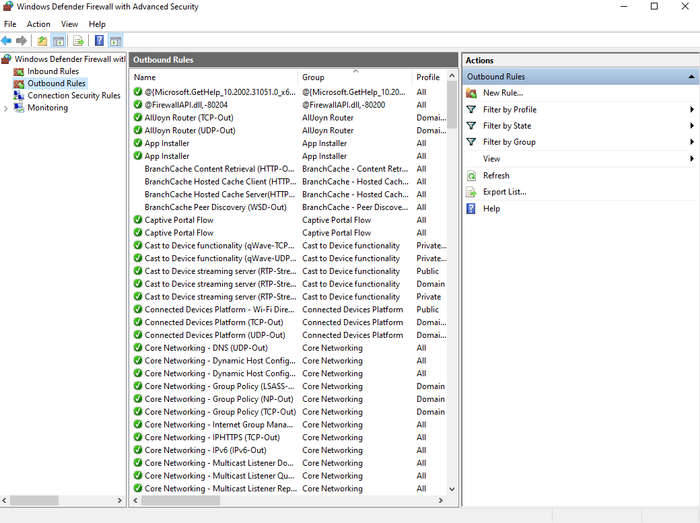The height and width of the screenshot is (523, 700).
Task: Click the New Rule icon in Actions
Action: point(471,93)
